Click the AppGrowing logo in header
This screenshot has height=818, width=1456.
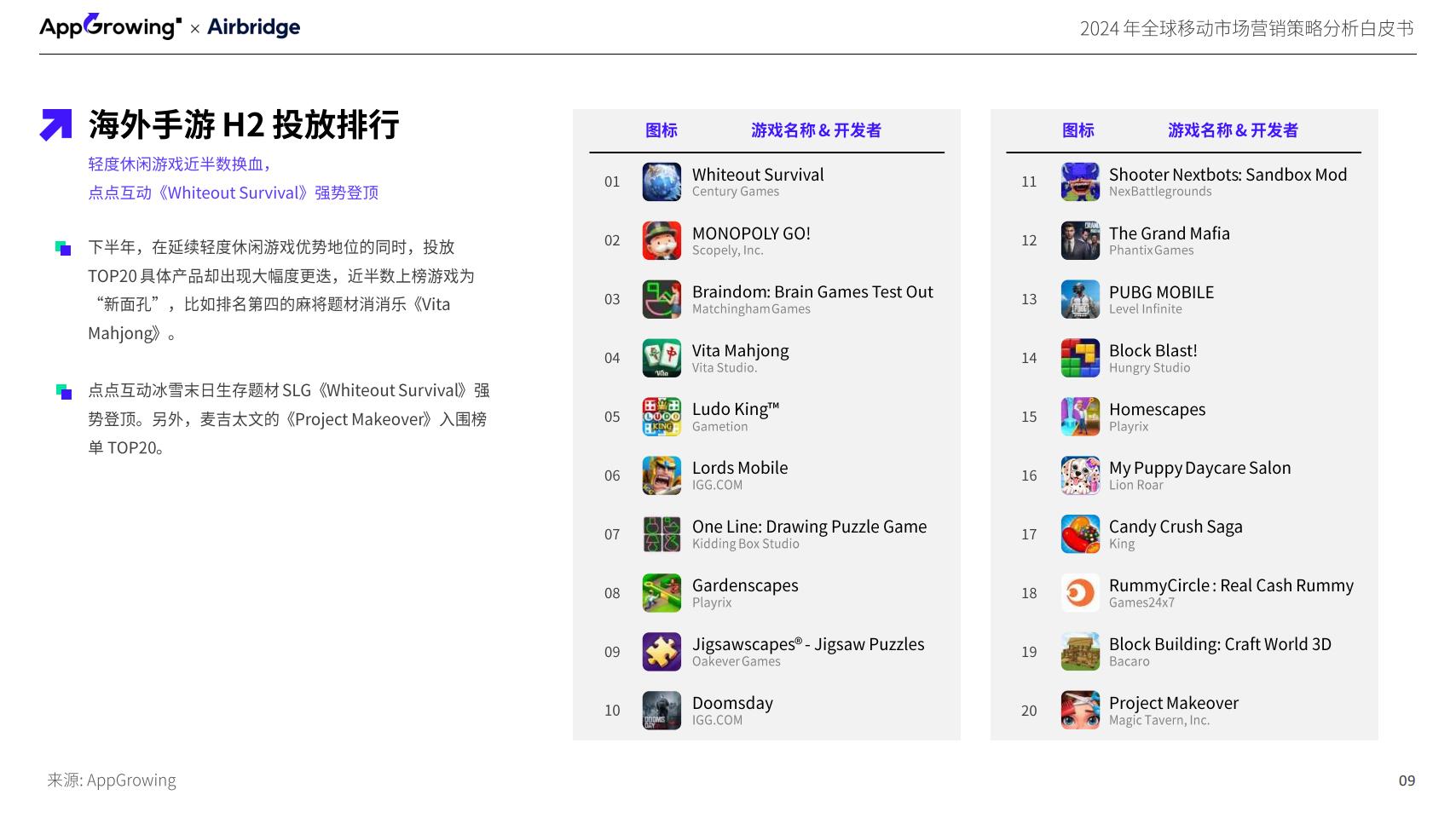pyautogui.click(x=111, y=26)
